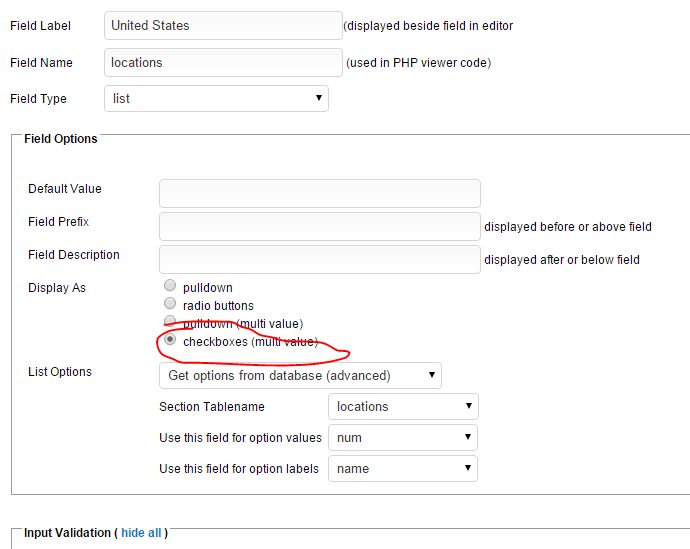
Task: Focus the Field Prefix text box
Action: tap(319, 226)
